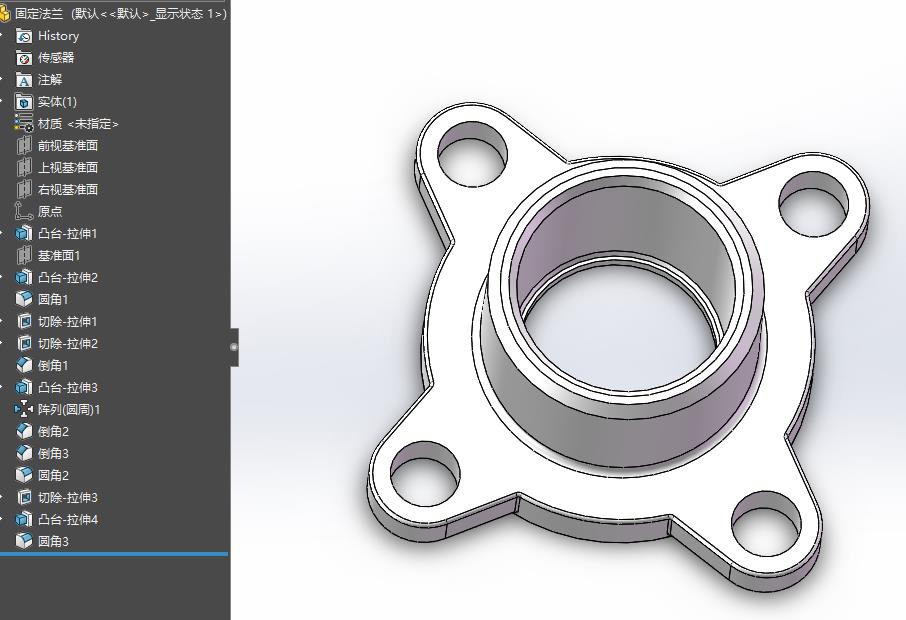Click the 阵列(圆周)1 circular pattern icon
This screenshot has width=906, height=620.
[x=24, y=409]
